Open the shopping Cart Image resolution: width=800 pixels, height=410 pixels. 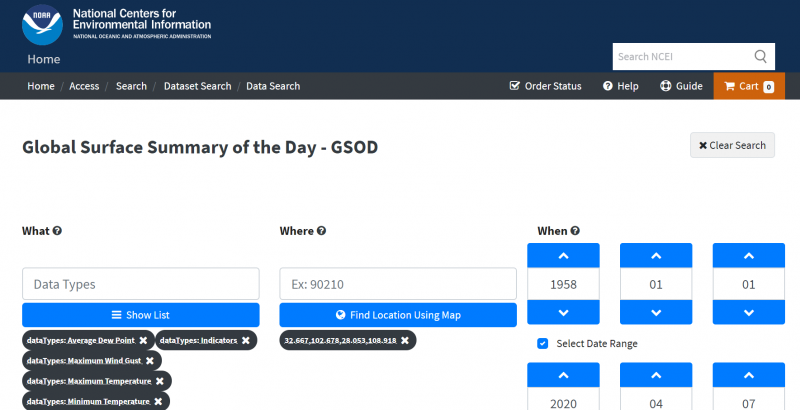point(748,86)
